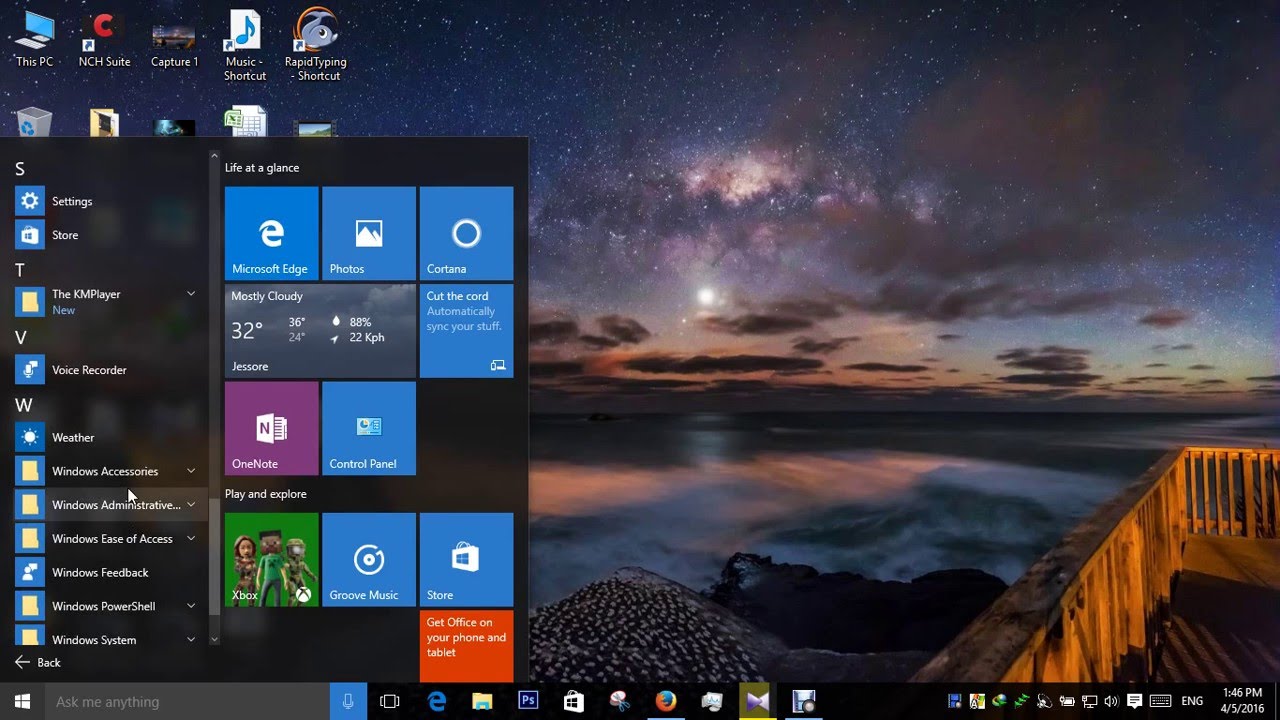This screenshot has height=720, width=1280.
Task: Jump to the letter S header
Action: tap(20, 169)
